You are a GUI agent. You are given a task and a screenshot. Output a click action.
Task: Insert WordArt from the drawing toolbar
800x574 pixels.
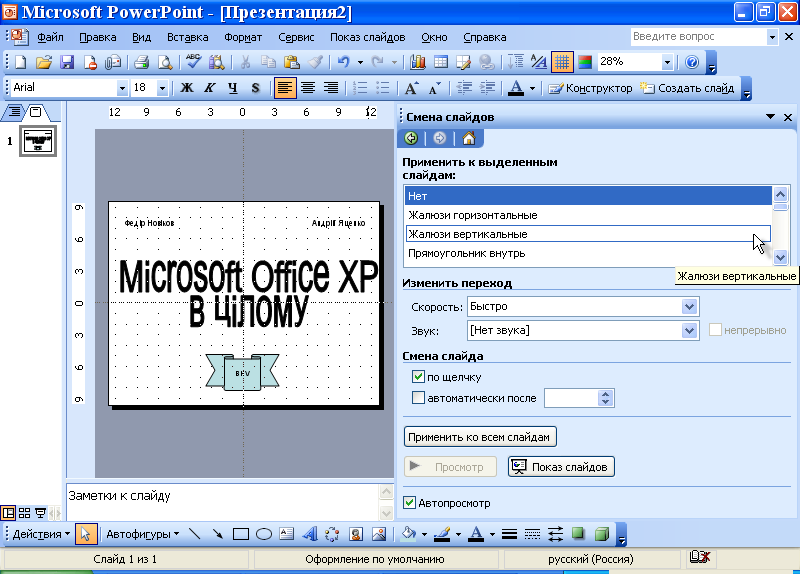pyautogui.click(x=309, y=534)
